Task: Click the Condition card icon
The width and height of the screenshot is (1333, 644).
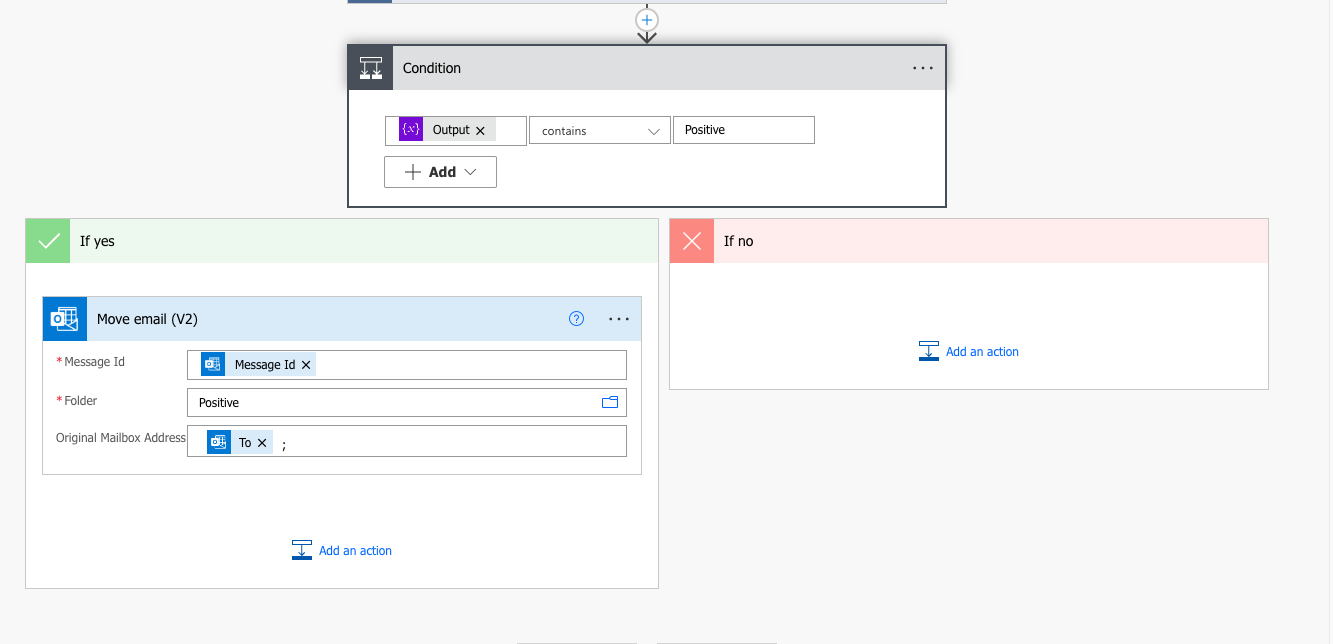Action: point(370,68)
